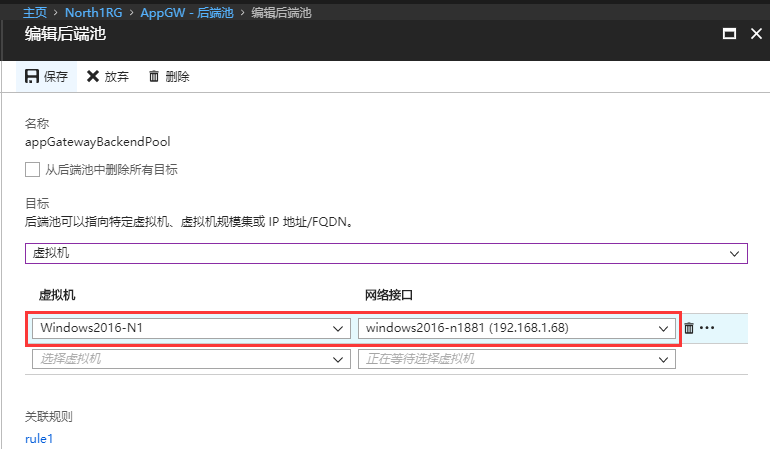Open the ellipsis menu for Windows2016-N1 row
This screenshot has width=770, height=449.
tap(707, 328)
